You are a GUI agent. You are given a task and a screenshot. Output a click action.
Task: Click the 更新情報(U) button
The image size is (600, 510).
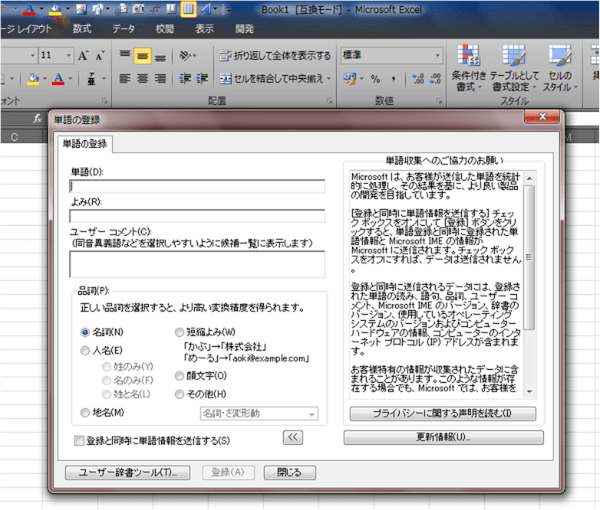[x=443, y=437]
